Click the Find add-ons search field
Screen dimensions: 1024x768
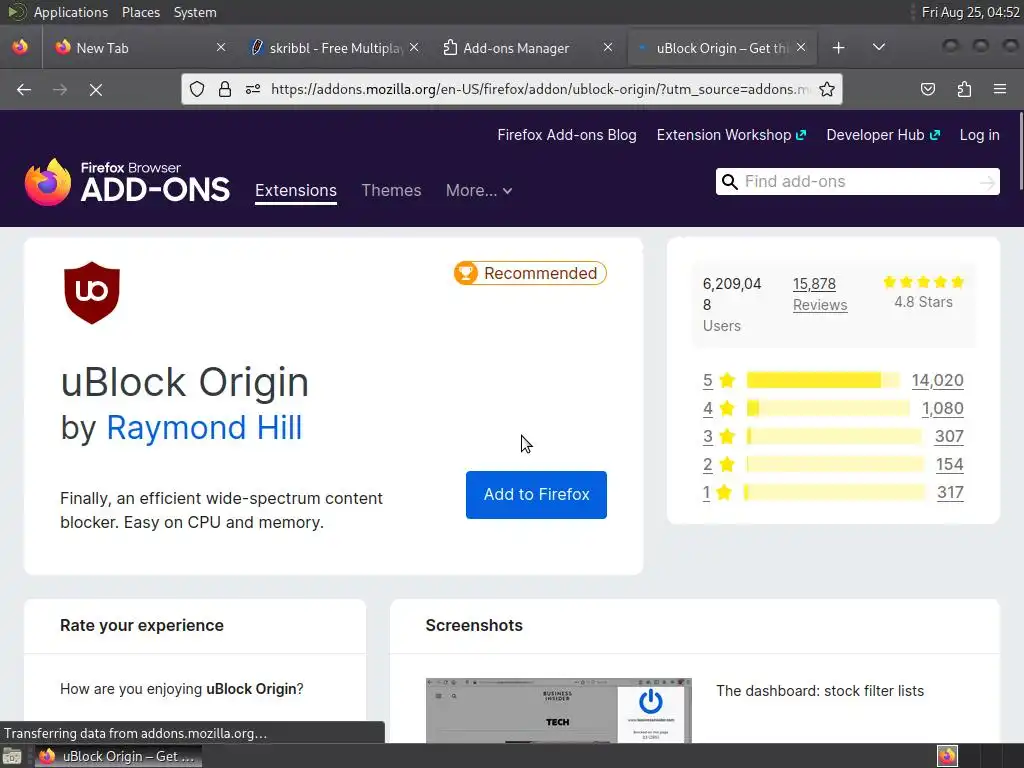pyautogui.click(x=858, y=182)
